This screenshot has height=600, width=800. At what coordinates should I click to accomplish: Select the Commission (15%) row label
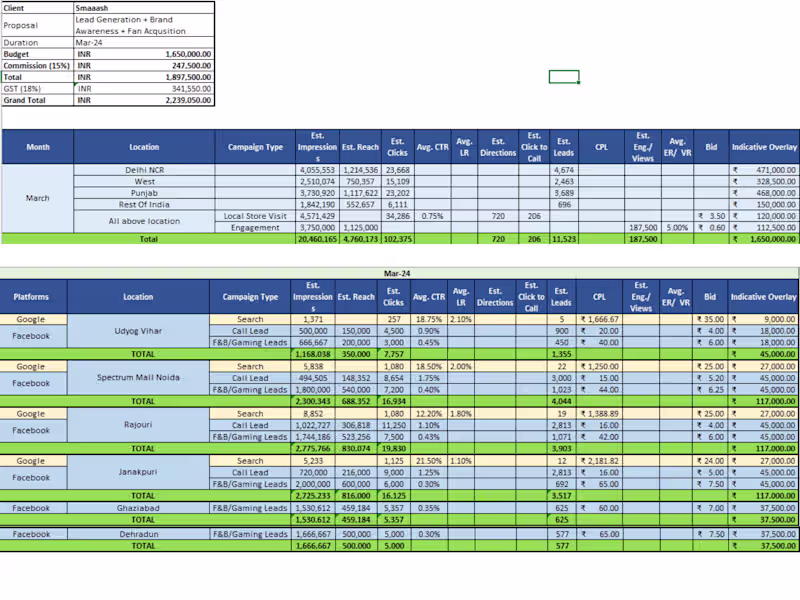38,65
